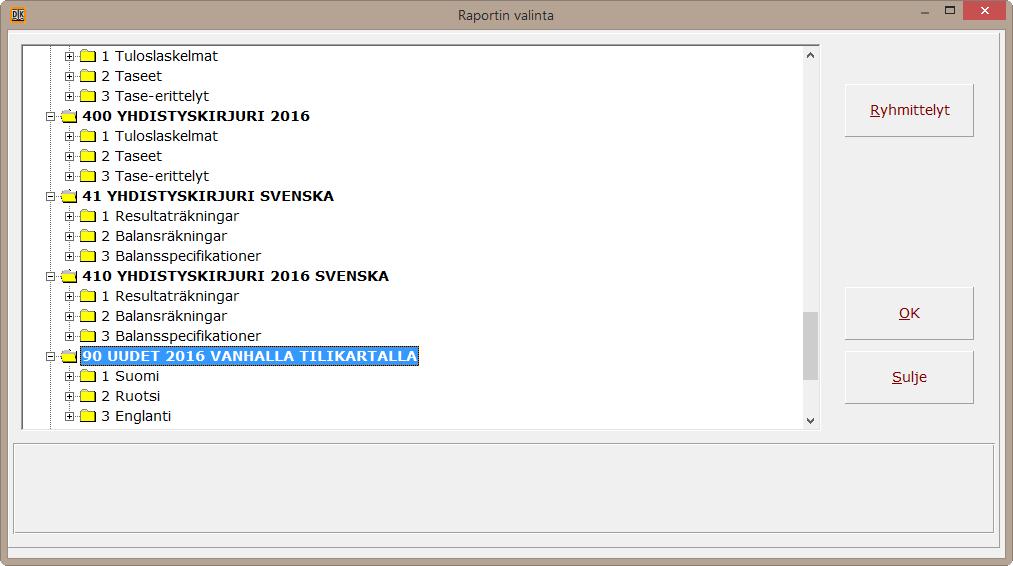Select the 410 YHDISTYSKIRJURI 2016 SVENSKA row

(x=235, y=277)
